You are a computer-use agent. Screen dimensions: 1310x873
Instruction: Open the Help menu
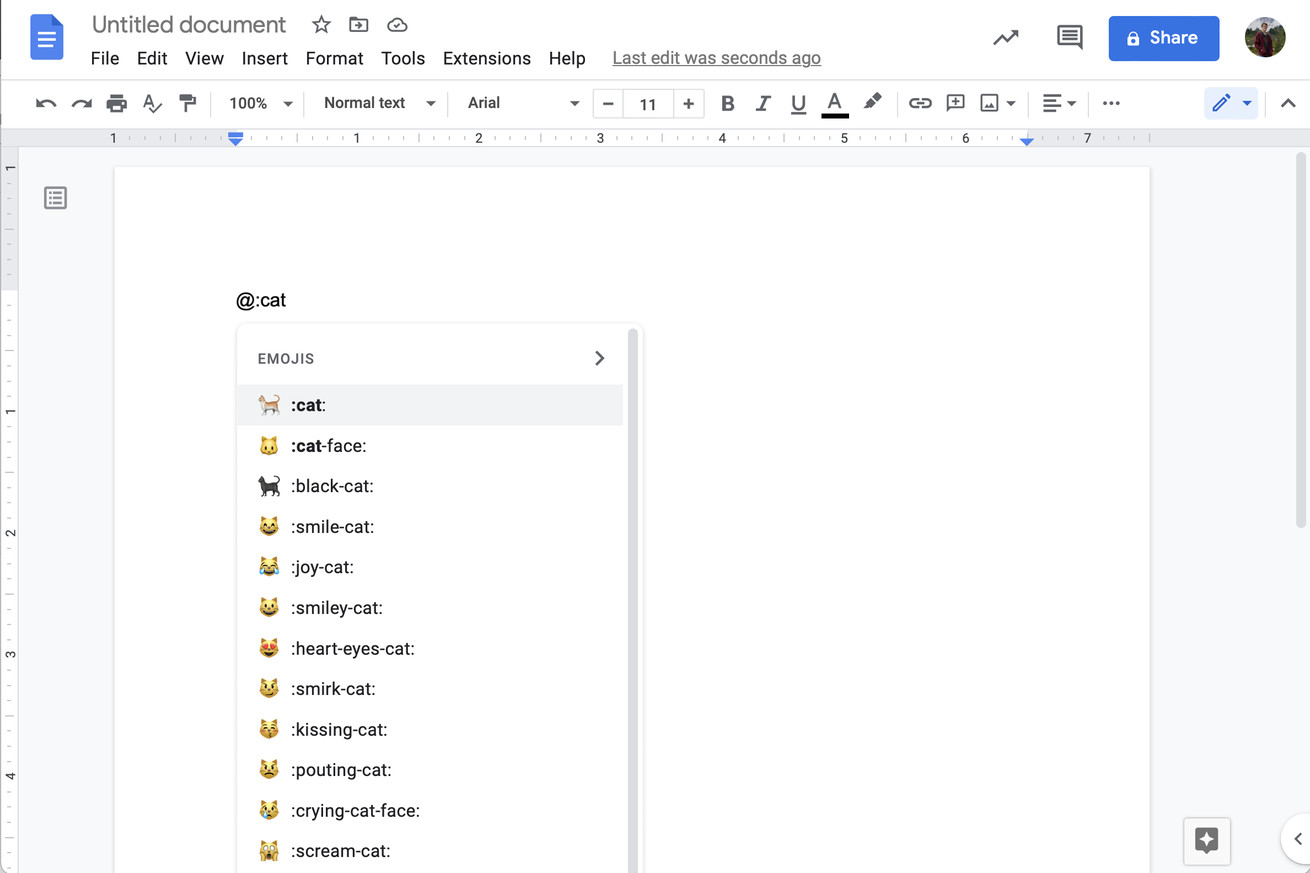pos(567,58)
